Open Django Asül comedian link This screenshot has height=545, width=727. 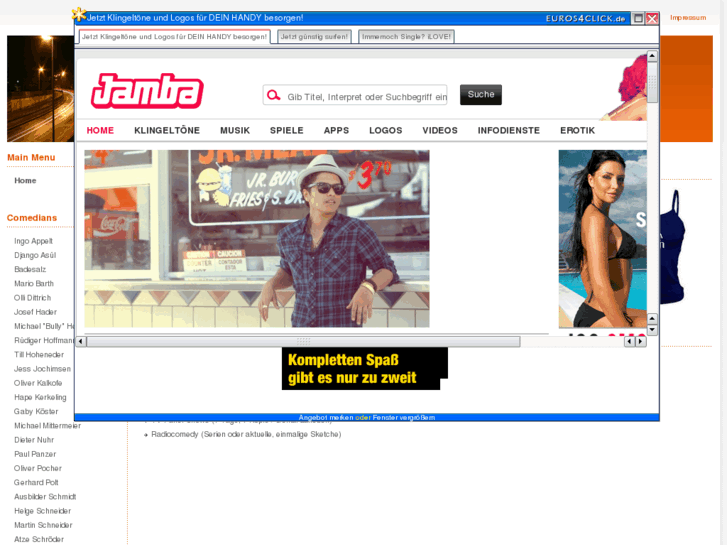(x=35, y=255)
